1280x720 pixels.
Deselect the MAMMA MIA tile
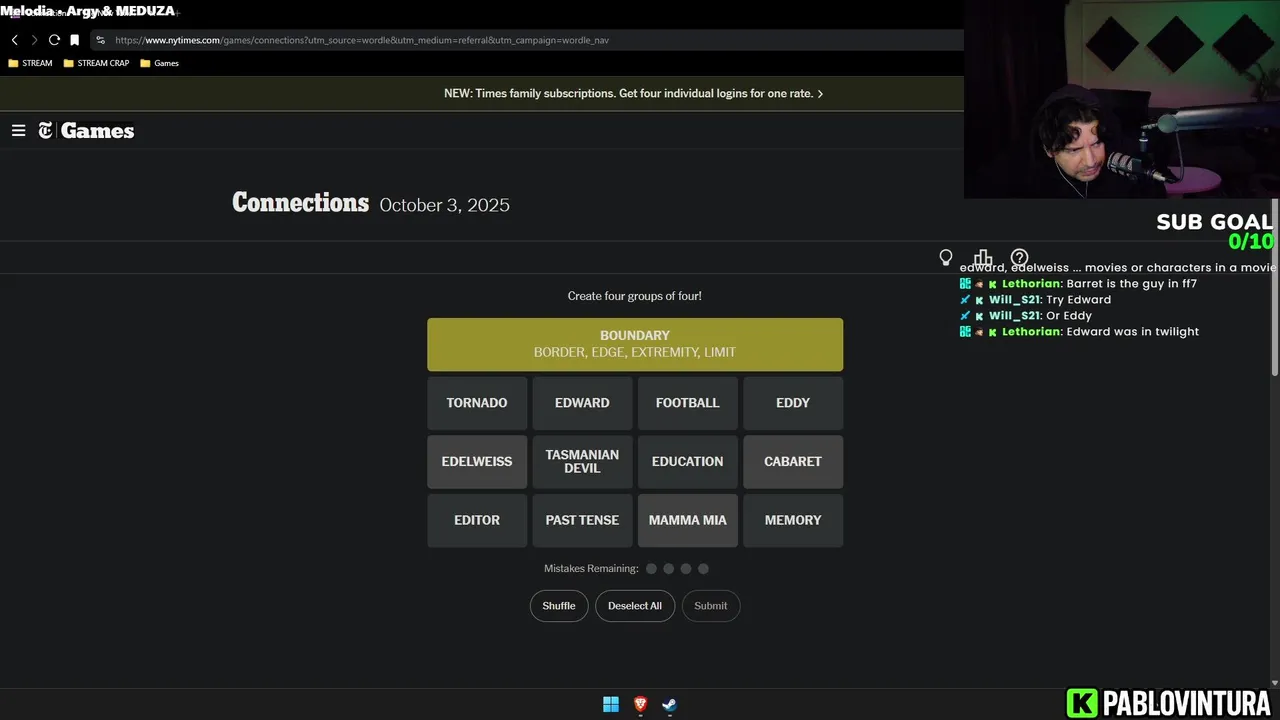point(688,520)
